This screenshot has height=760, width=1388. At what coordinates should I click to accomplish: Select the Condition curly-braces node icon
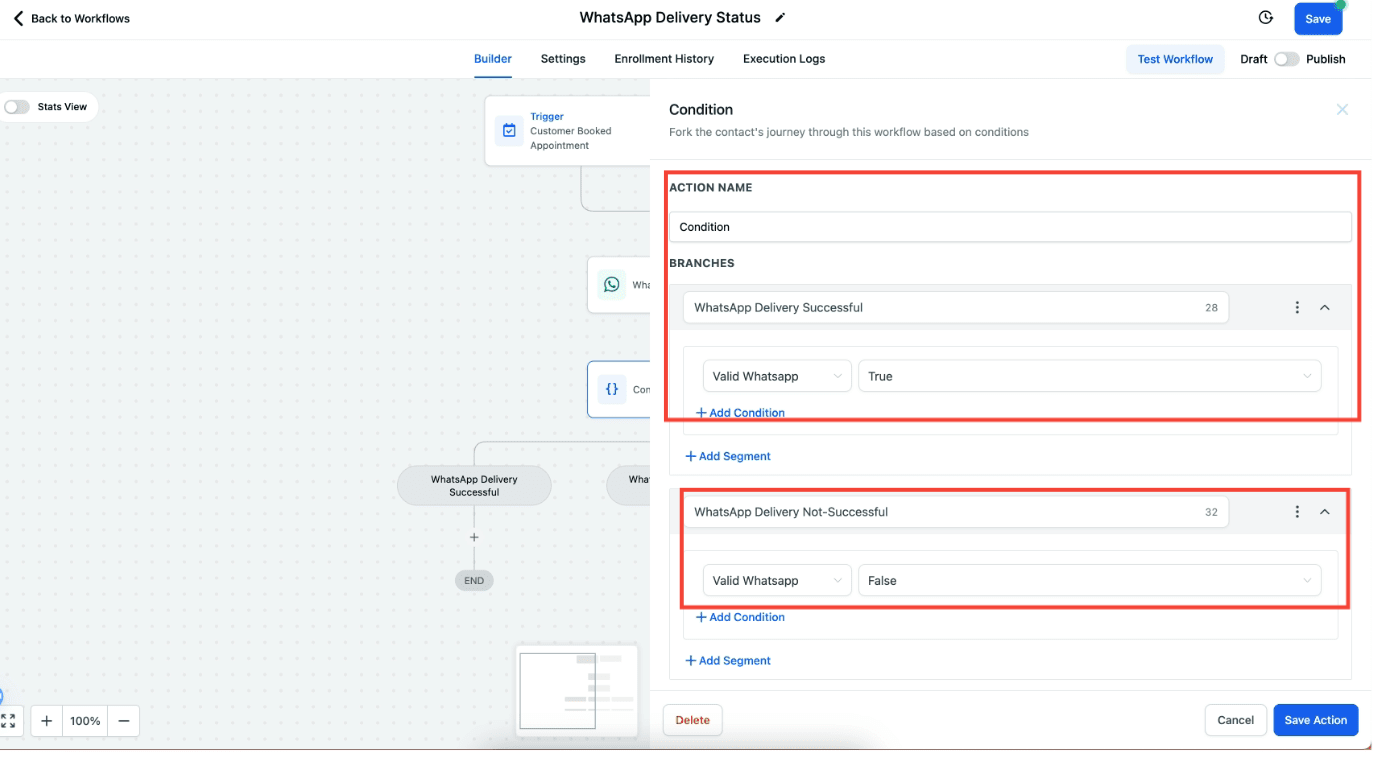tap(612, 390)
